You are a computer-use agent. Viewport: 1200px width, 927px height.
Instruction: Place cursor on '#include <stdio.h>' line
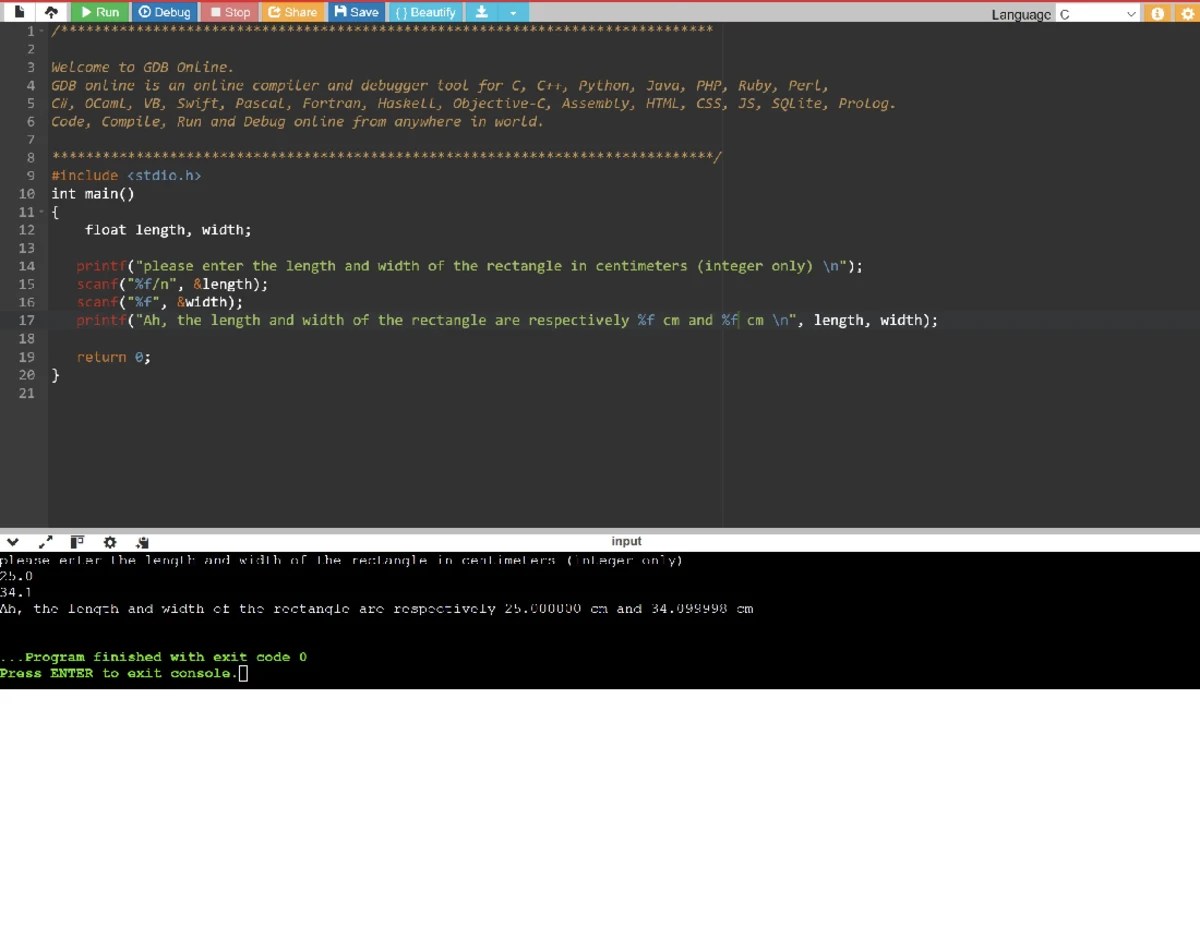127,175
